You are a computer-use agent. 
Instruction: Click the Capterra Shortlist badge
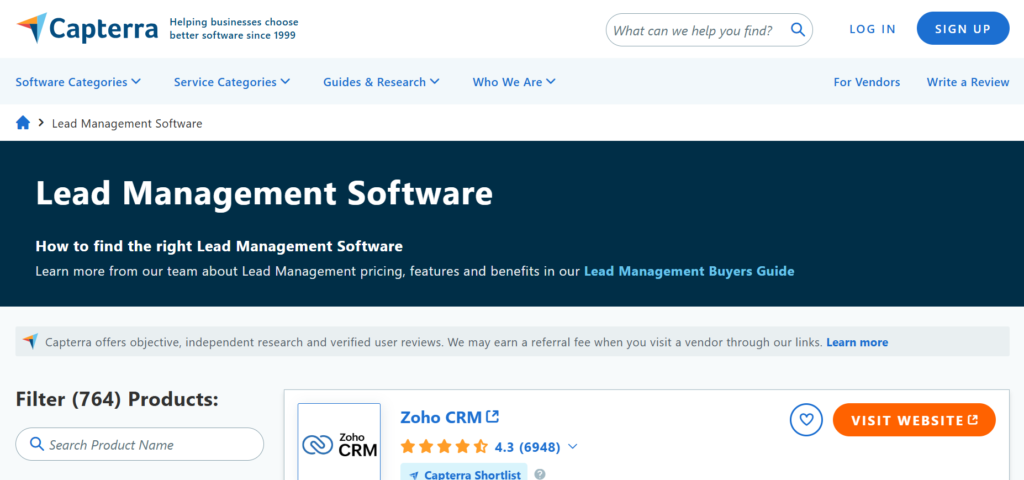point(464,474)
